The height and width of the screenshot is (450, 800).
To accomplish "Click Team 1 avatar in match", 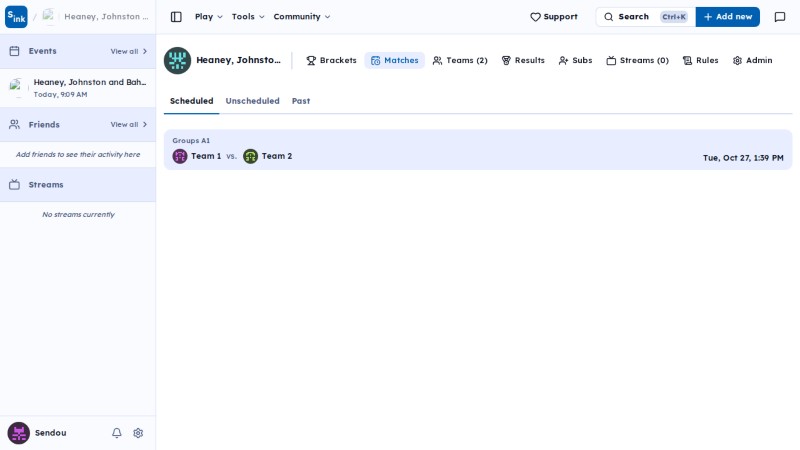I will 180,156.
